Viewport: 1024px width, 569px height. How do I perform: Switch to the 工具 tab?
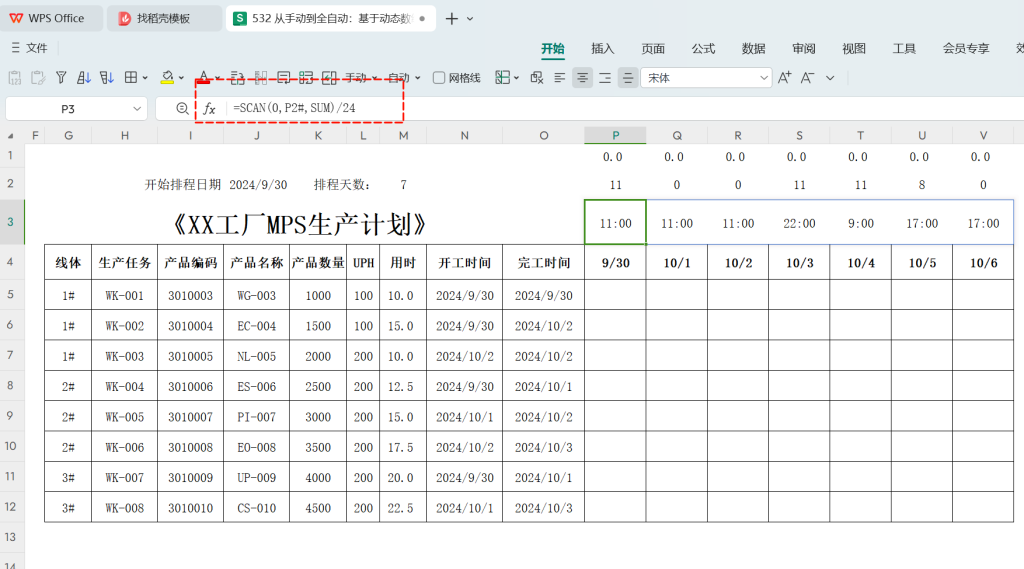click(x=904, y=48)
